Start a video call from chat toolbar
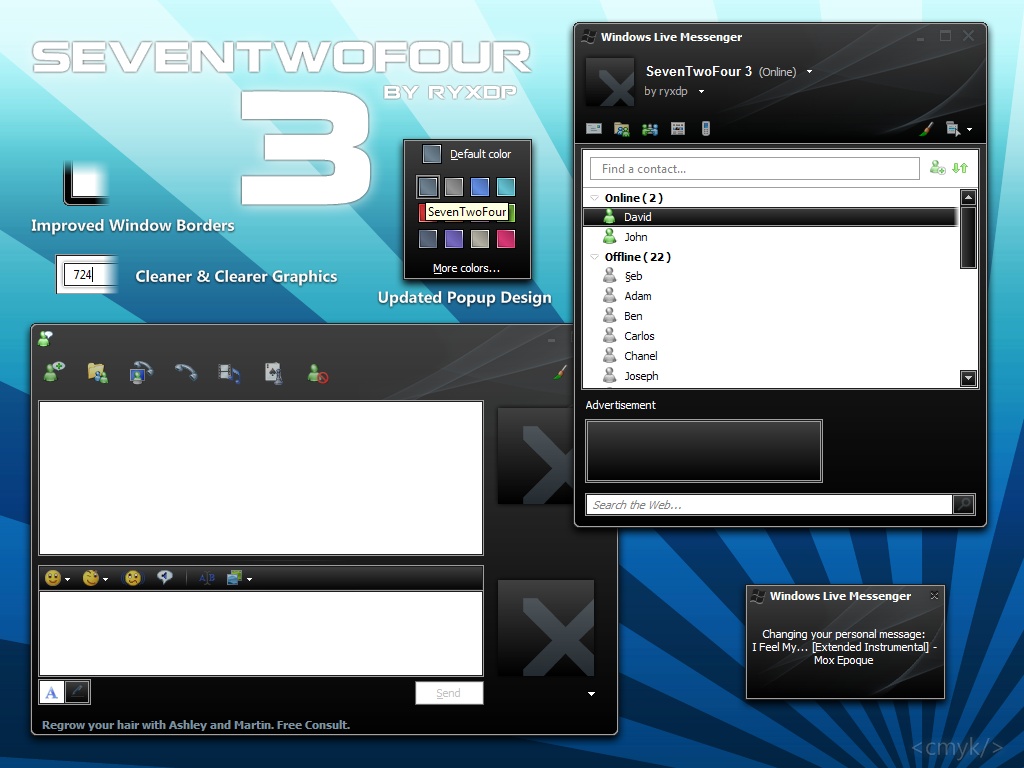The width and height of the screenshot is (1024, 768). click(x=141, y=373)
